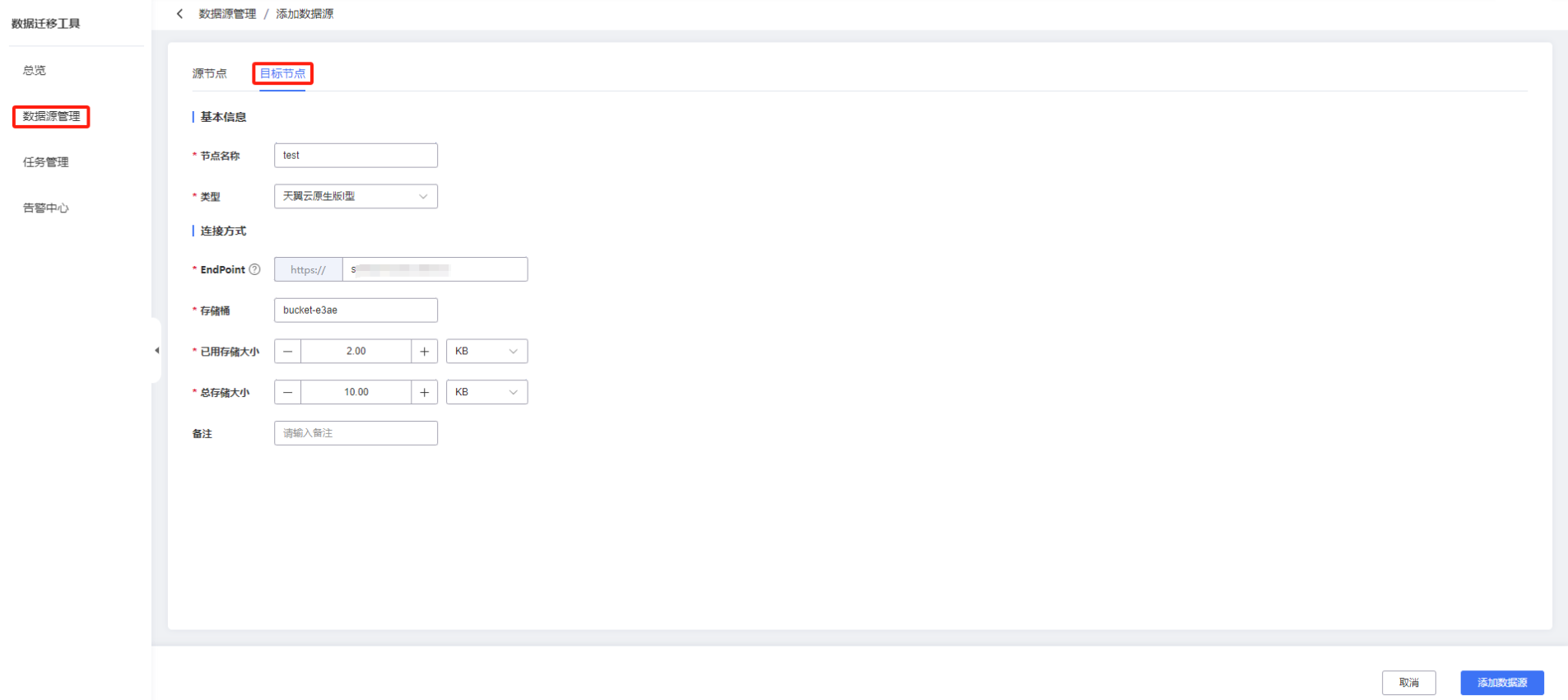The height and width of the screenshot is (700, 1568).
Task: Open 告警中心 in the sidebar
Action: [46, 208]
